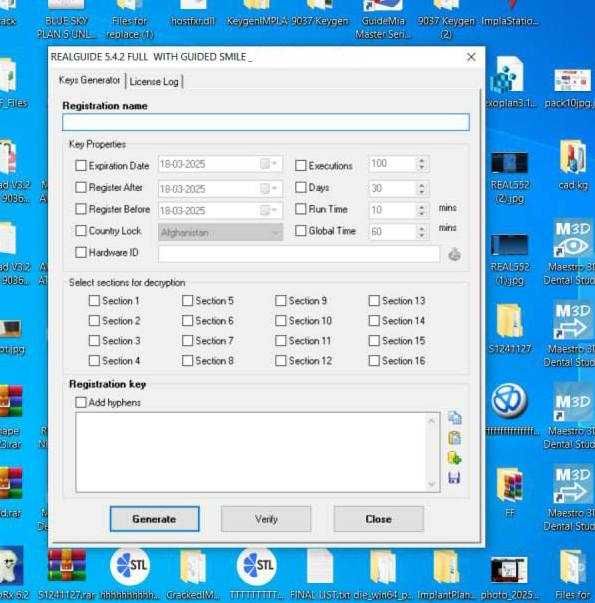Click the Hardware ID text field
The height and width of the screenshot is (603, 595).
click(299, 254)
